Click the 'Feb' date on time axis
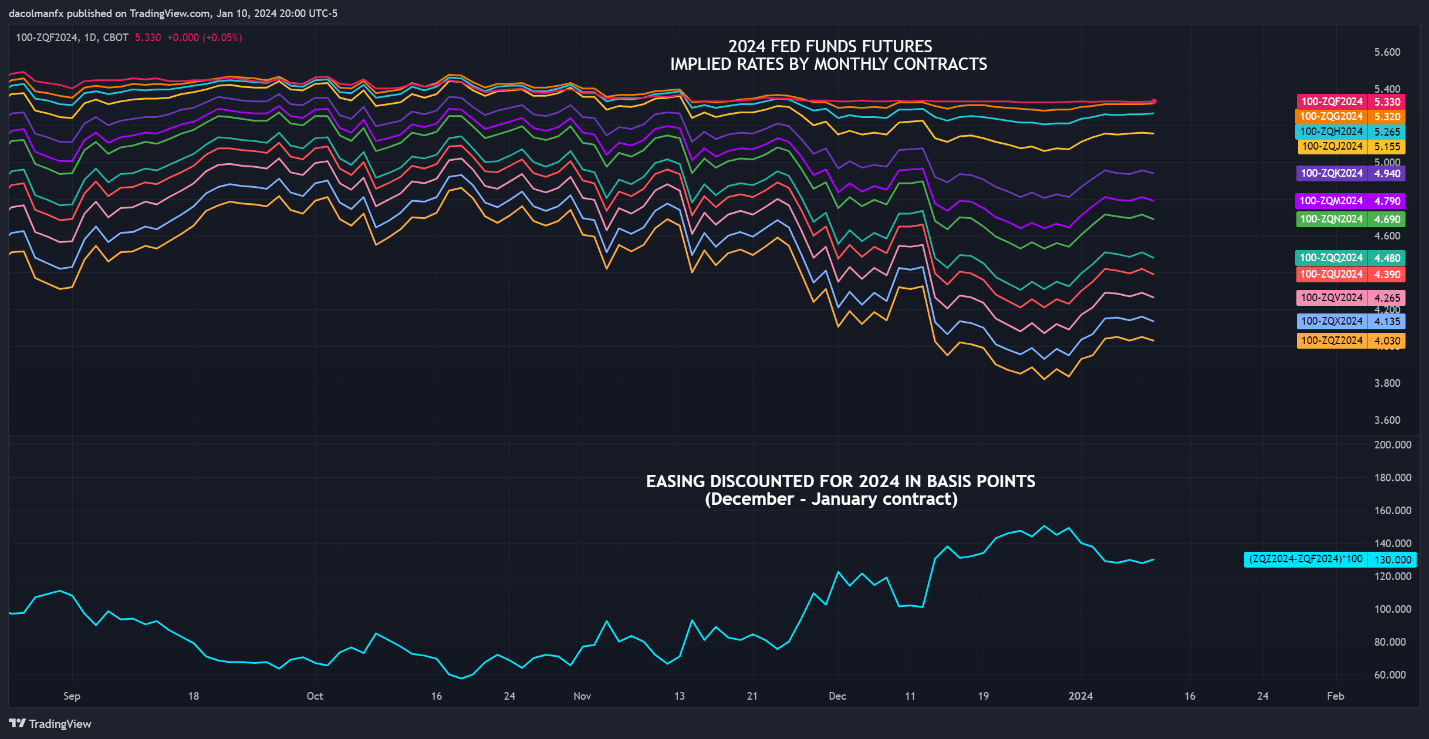1429x739 pixels. click(1334, 695)
